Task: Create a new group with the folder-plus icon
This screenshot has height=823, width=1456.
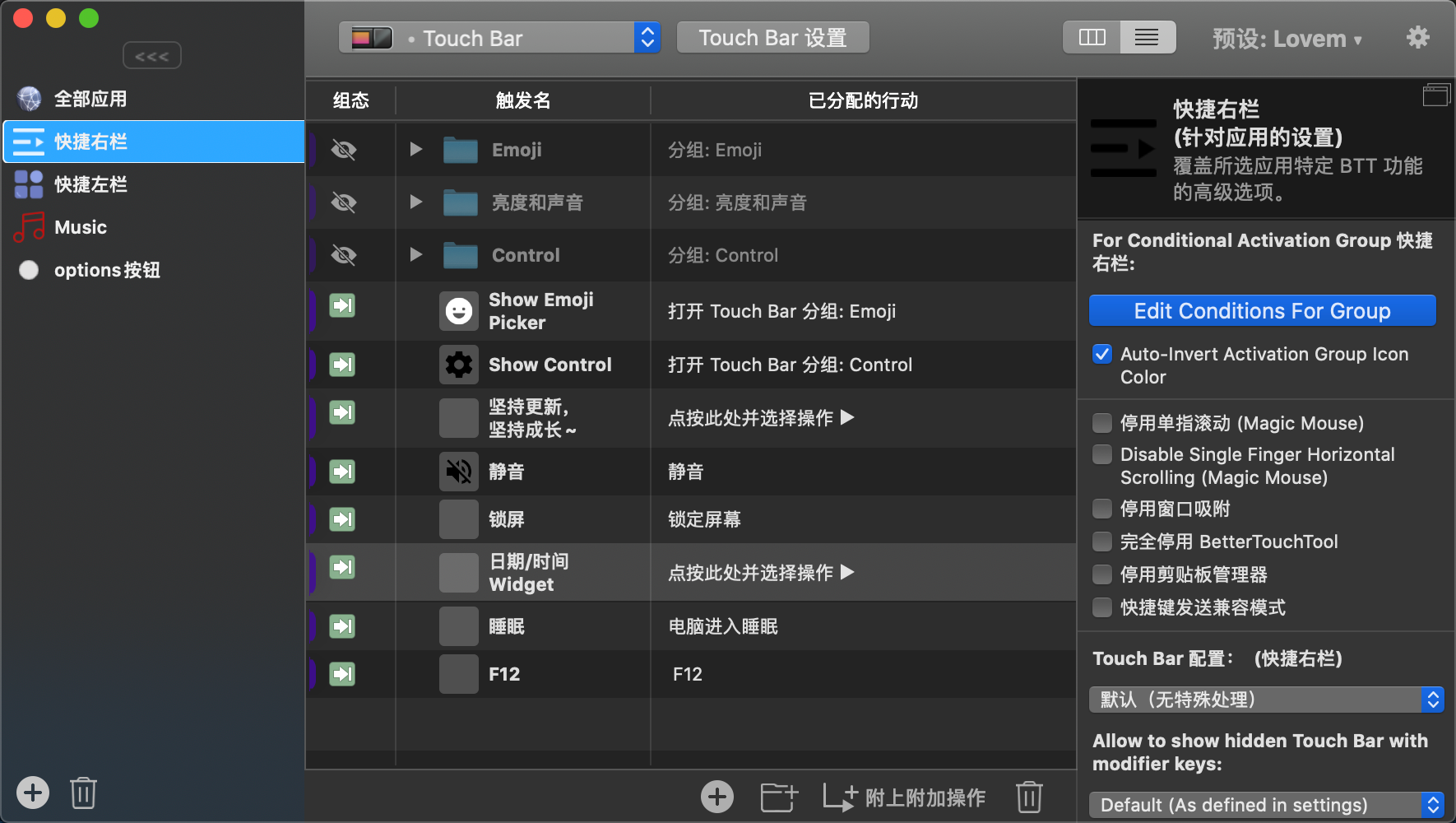Action: click(x=779, y=797)
